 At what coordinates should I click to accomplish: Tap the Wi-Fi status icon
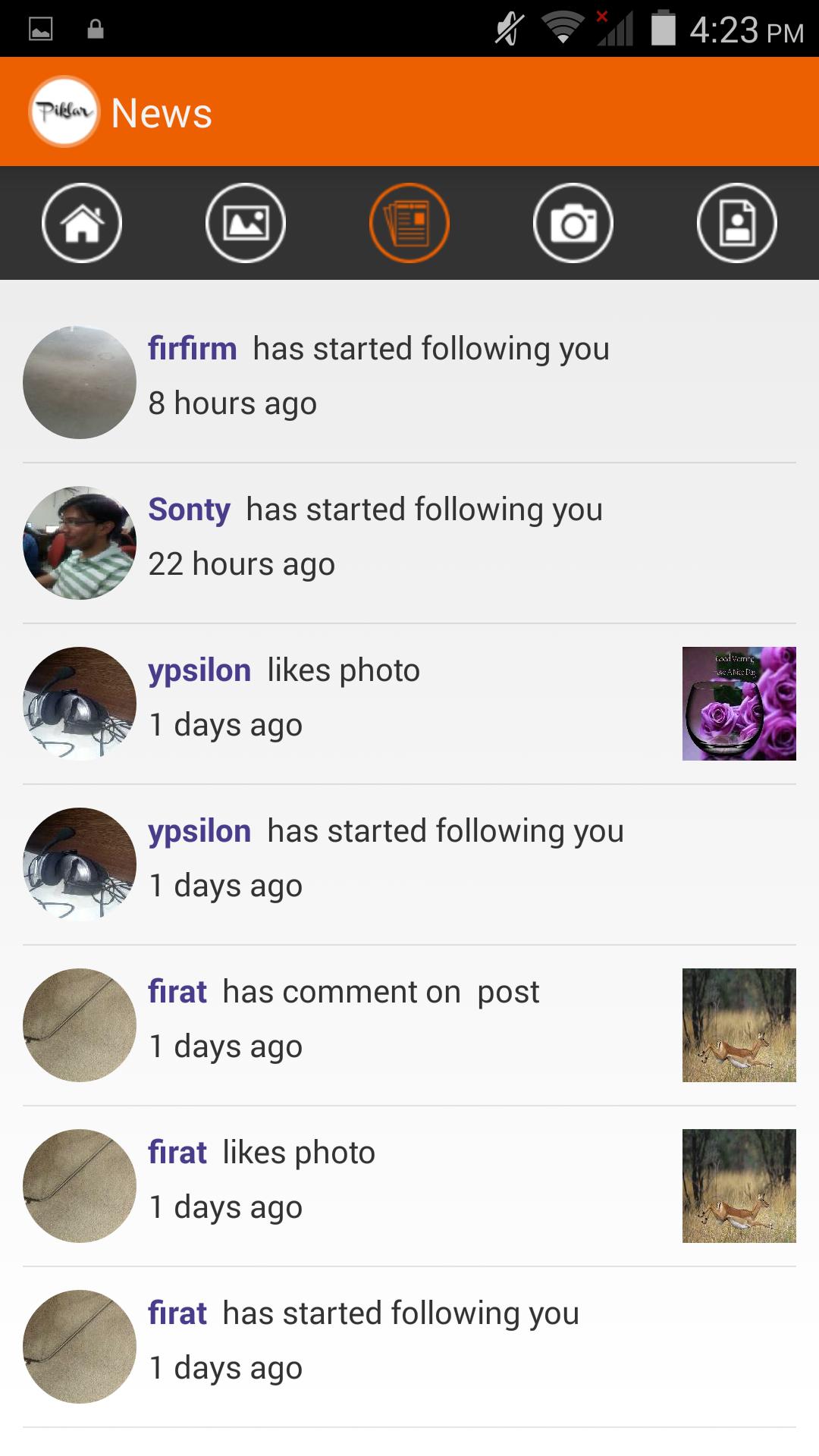point(562,29)
